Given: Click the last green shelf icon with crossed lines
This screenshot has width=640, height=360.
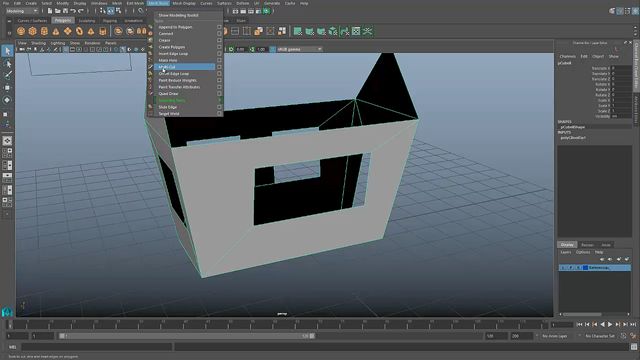Looking at the screenshot, I should tap(368, 31).
